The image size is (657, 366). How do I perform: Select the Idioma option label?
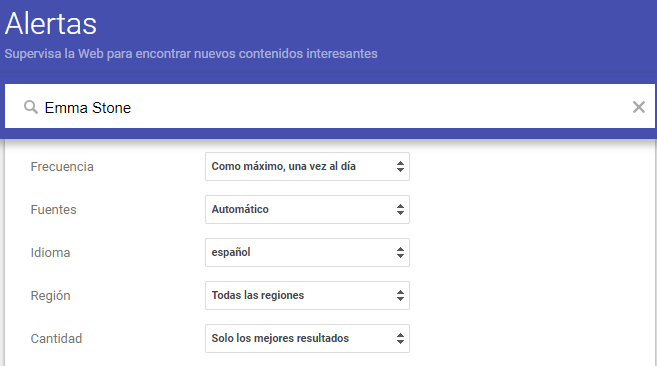pos(50,252)
